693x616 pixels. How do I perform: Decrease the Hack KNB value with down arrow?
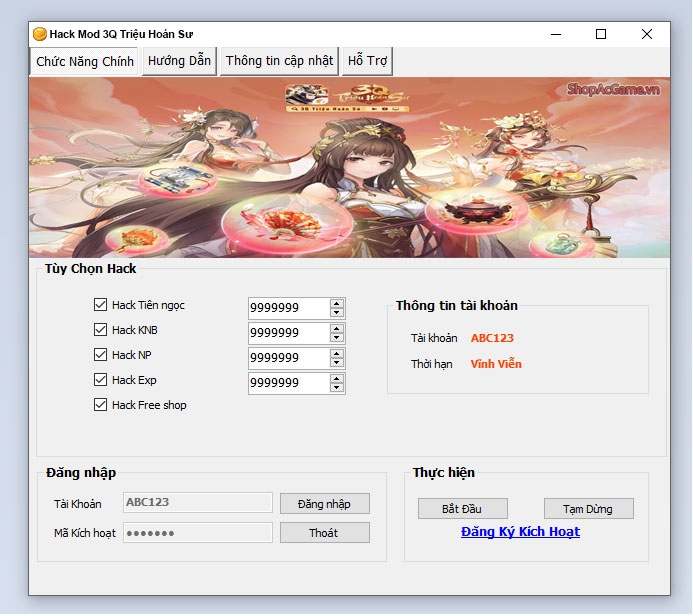pos(337,338)
